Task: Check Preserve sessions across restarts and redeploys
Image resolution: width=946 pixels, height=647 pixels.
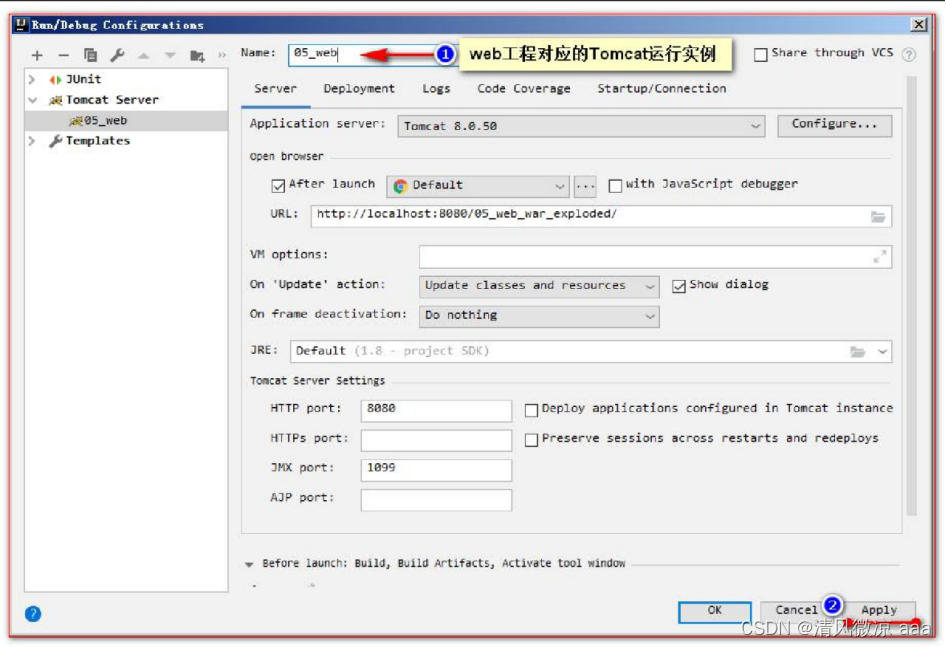Action: [x=531, y=440]
